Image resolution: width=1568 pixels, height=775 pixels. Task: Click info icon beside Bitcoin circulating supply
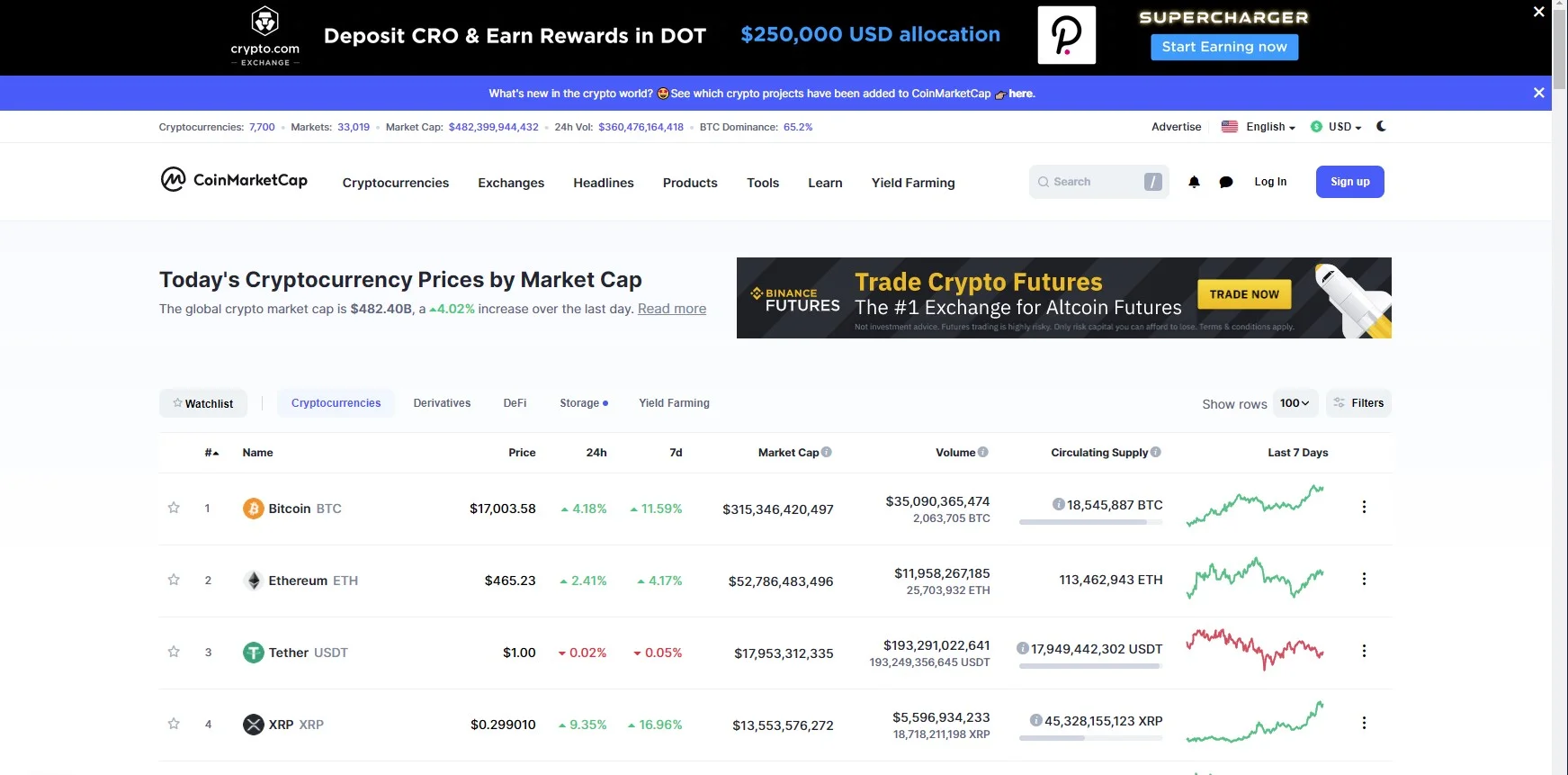1059,504
